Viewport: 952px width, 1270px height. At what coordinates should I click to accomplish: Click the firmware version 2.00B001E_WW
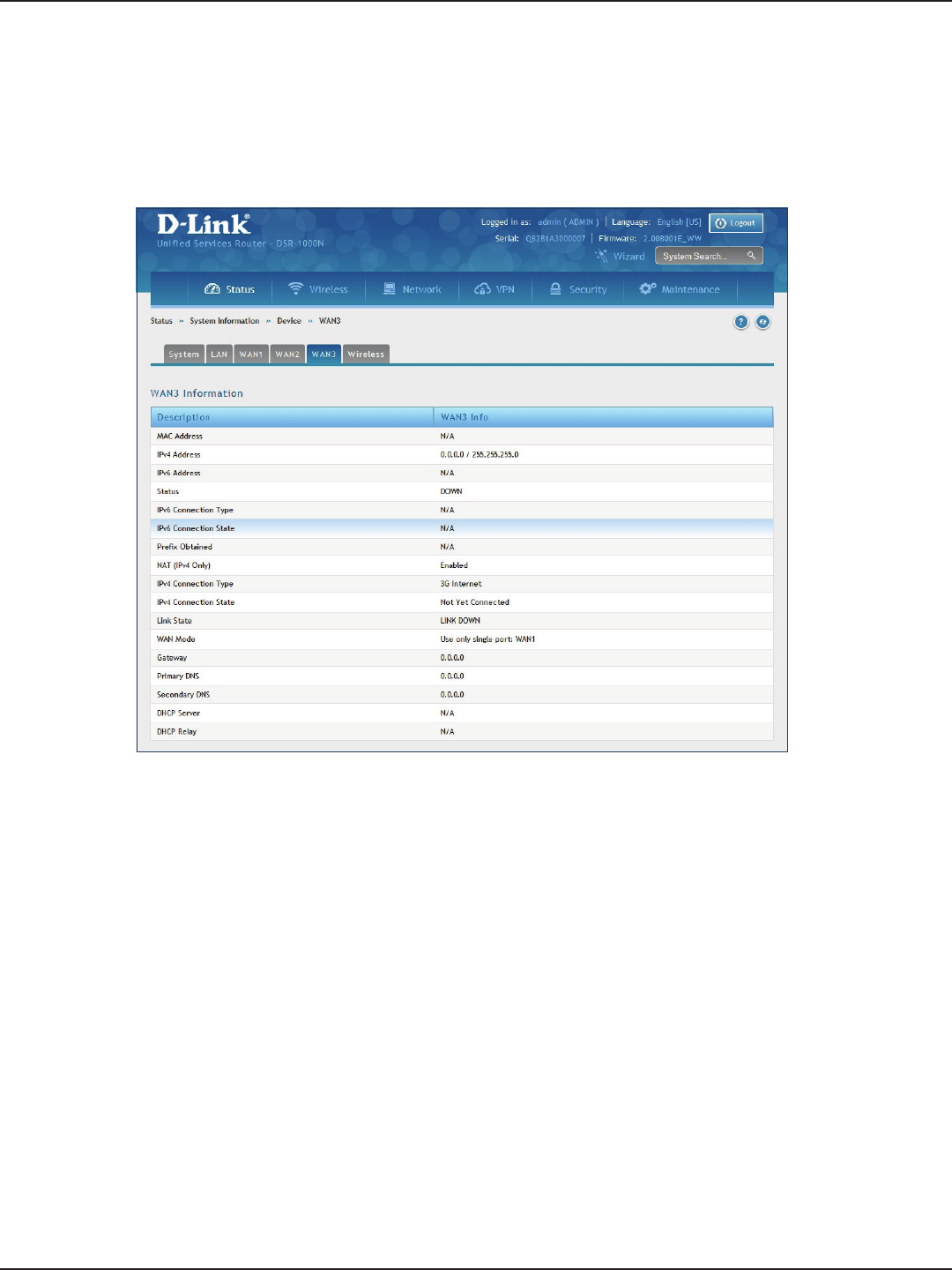pos(673,239)
